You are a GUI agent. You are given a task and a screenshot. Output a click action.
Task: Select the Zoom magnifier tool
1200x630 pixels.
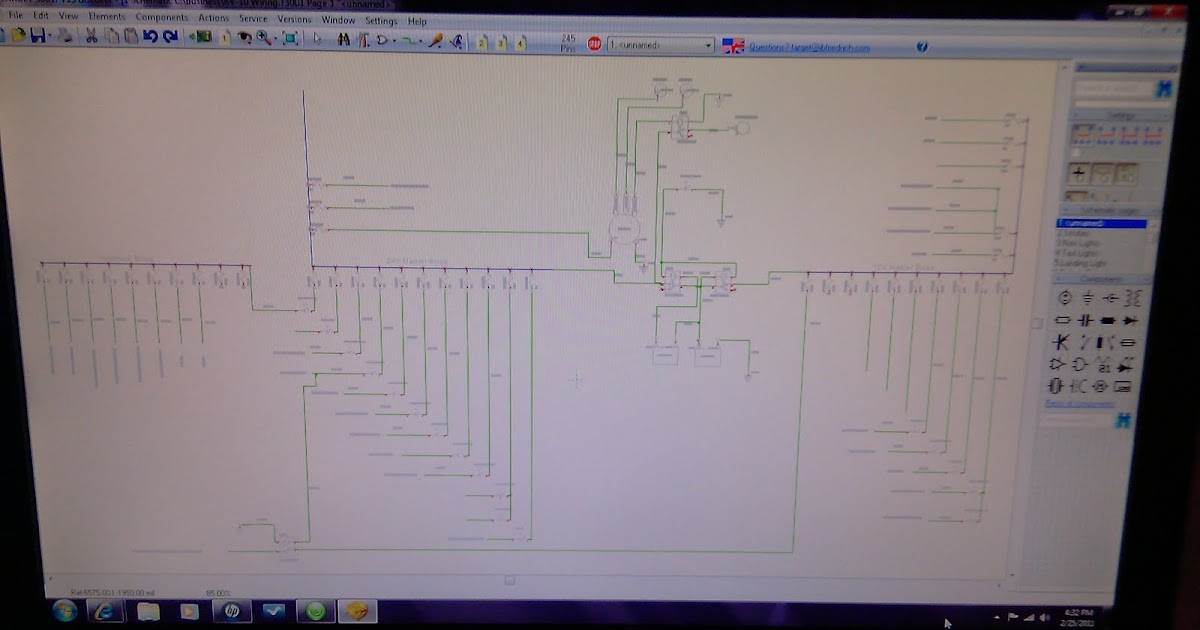tap(262, 37)
